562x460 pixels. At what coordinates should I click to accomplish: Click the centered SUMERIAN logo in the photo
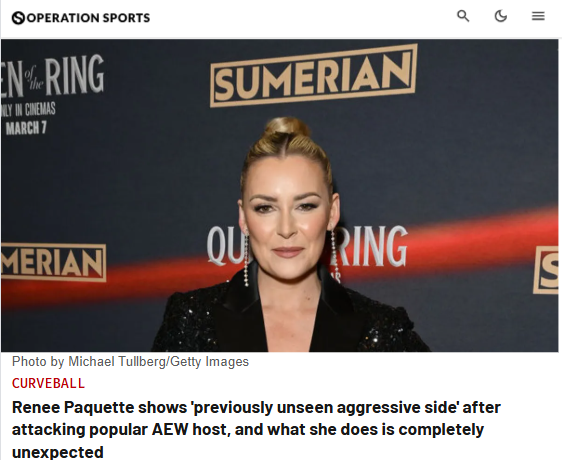314,75
